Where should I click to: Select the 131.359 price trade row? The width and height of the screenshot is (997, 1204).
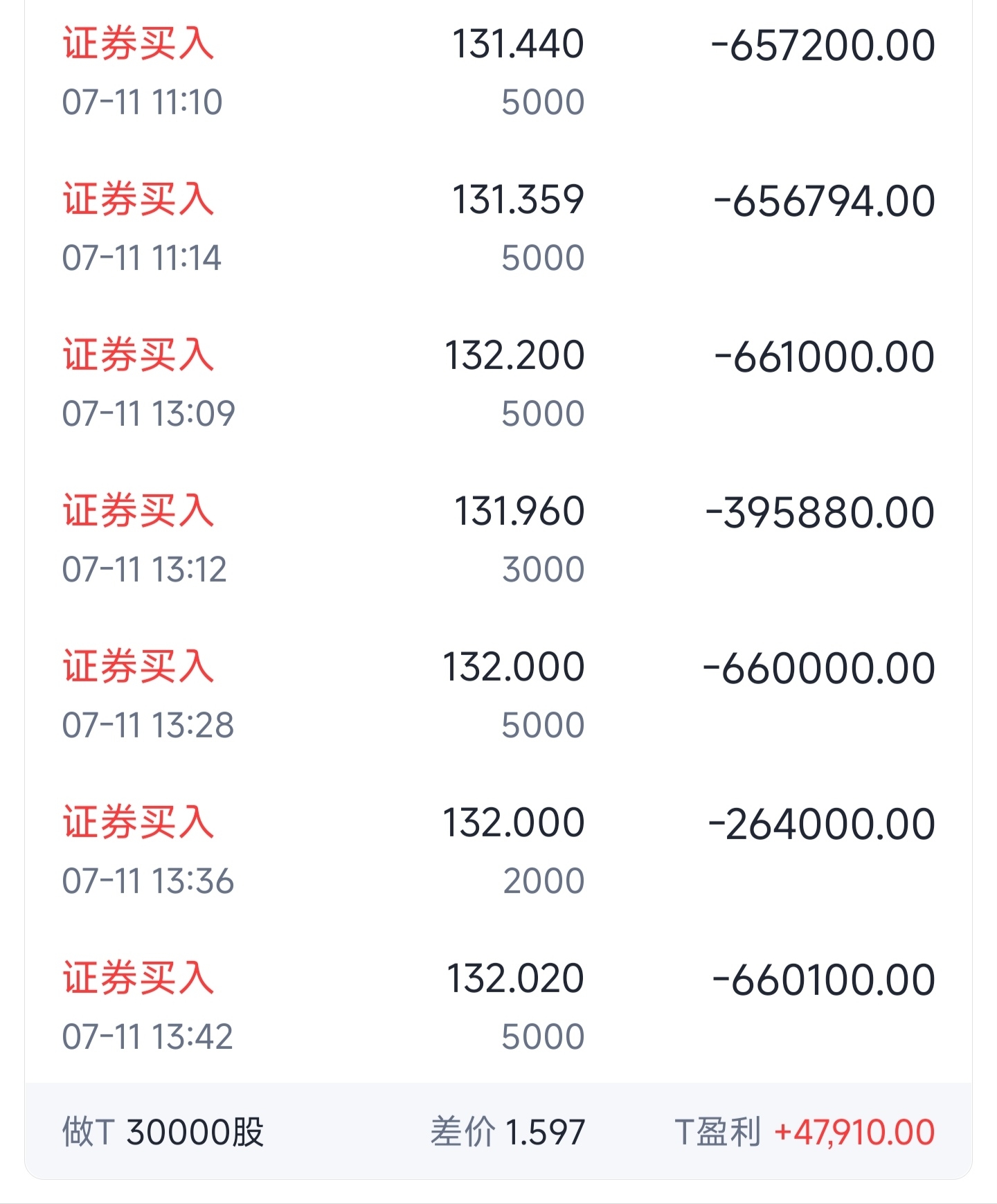(498, 228)
